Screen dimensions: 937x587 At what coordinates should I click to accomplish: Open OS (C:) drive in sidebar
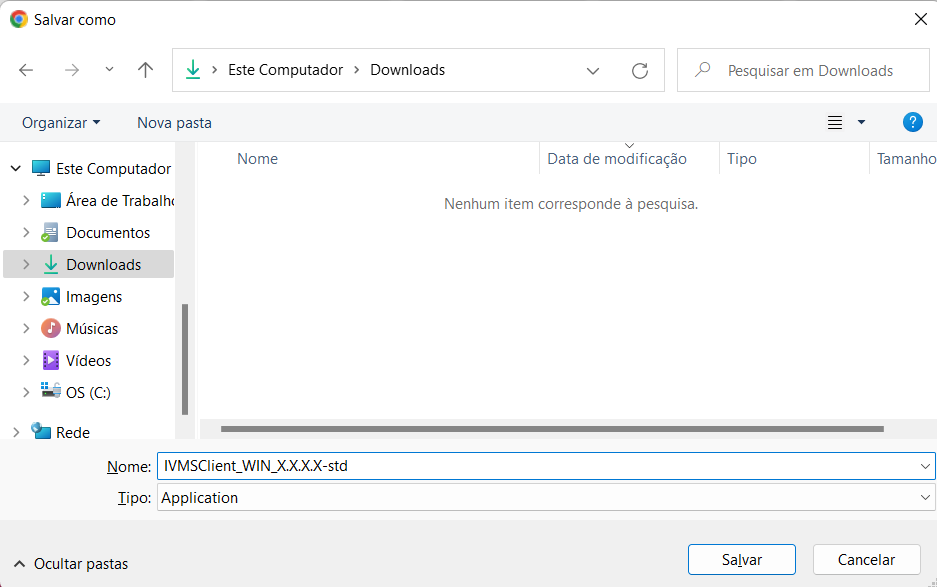[x=87, y=392]
